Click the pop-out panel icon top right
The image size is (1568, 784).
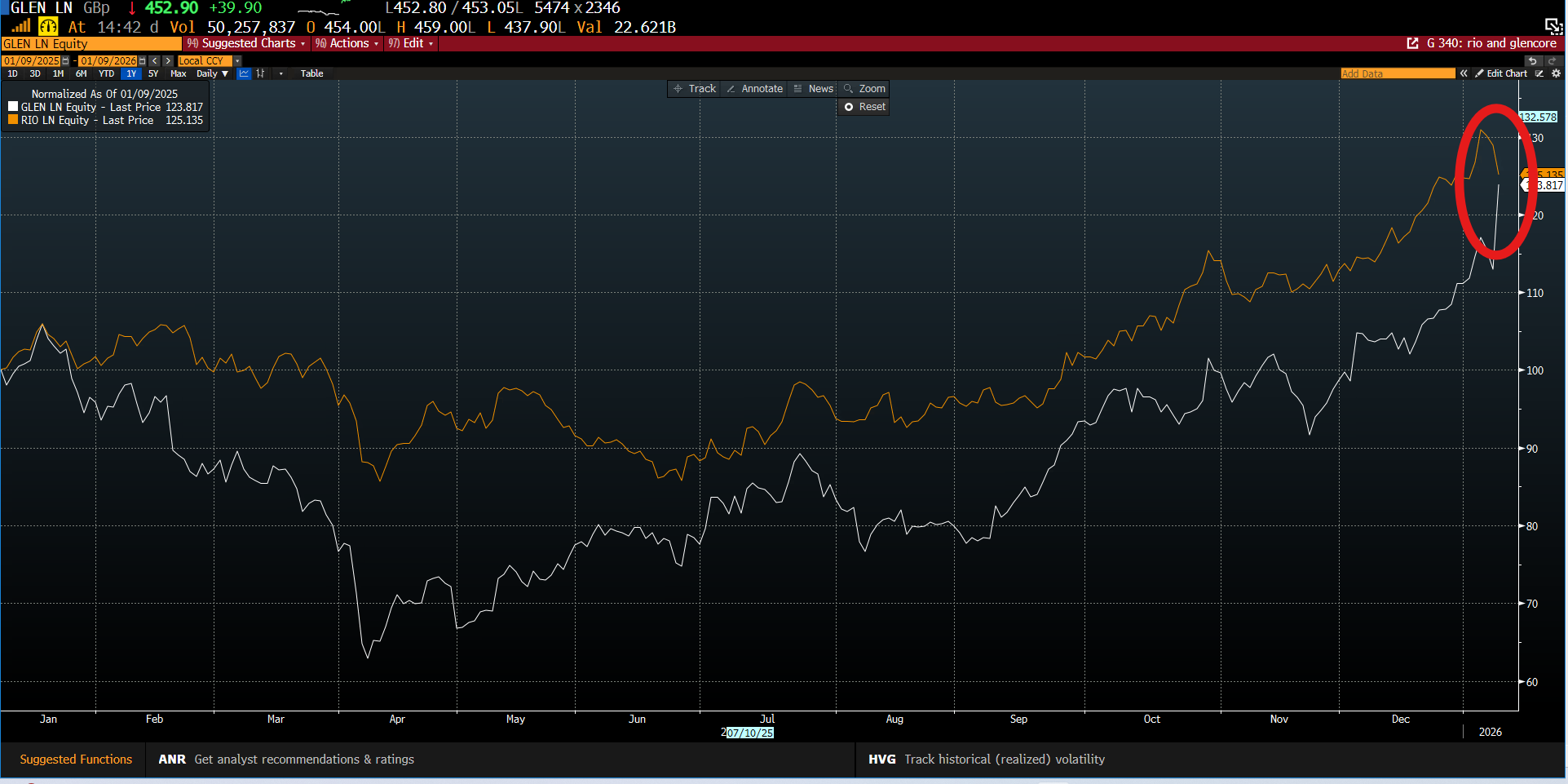[1554, 25]
